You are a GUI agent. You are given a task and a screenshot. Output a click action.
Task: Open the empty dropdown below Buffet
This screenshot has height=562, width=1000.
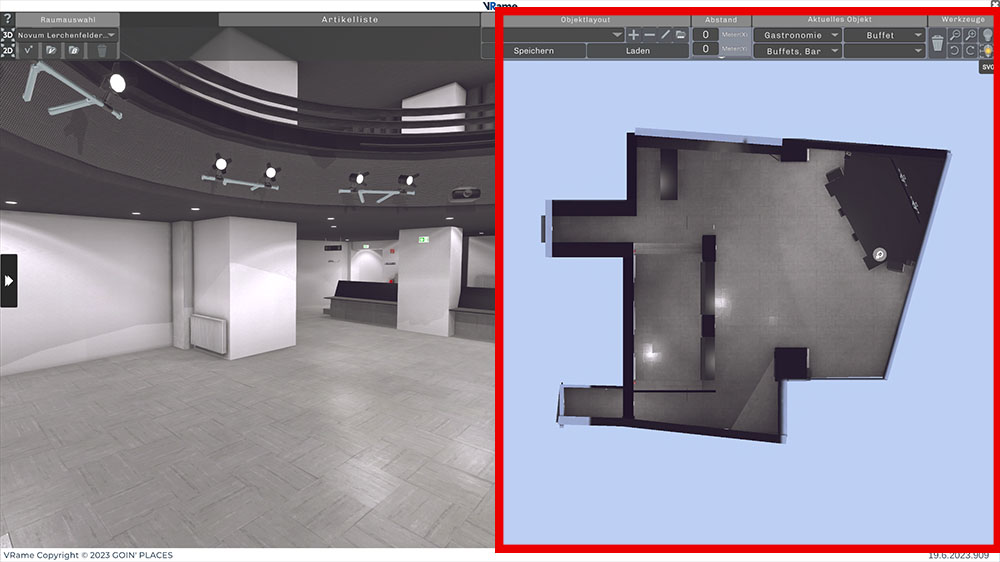884,51
